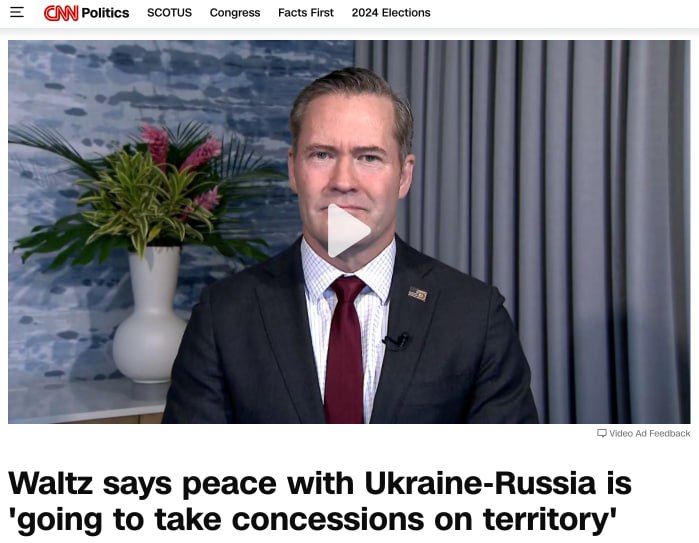This screenshot has height=543, width=699.
Task: Open the hamburger navigation menu
Action: point(17,12)
